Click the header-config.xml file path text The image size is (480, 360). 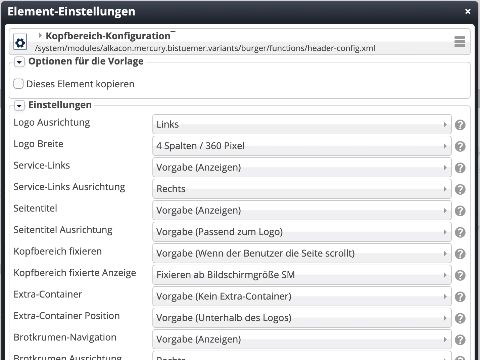pos(205,48)
